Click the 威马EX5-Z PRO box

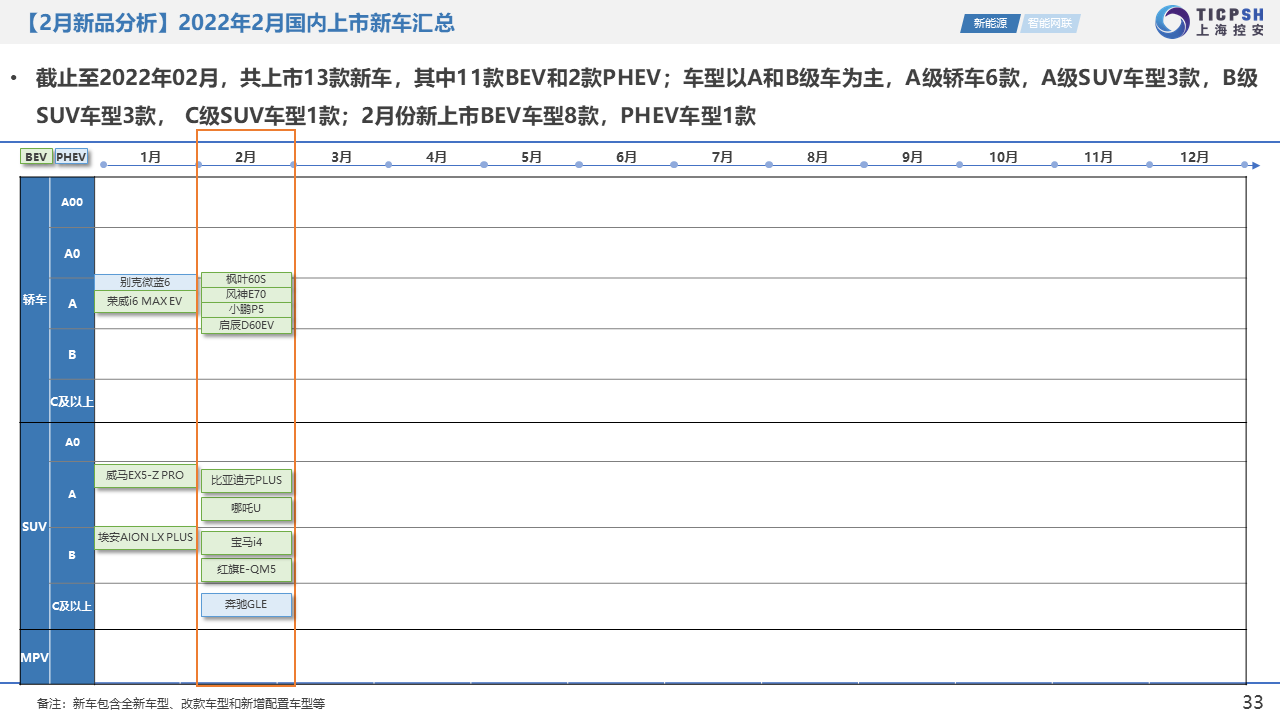[x=145, y=475]
